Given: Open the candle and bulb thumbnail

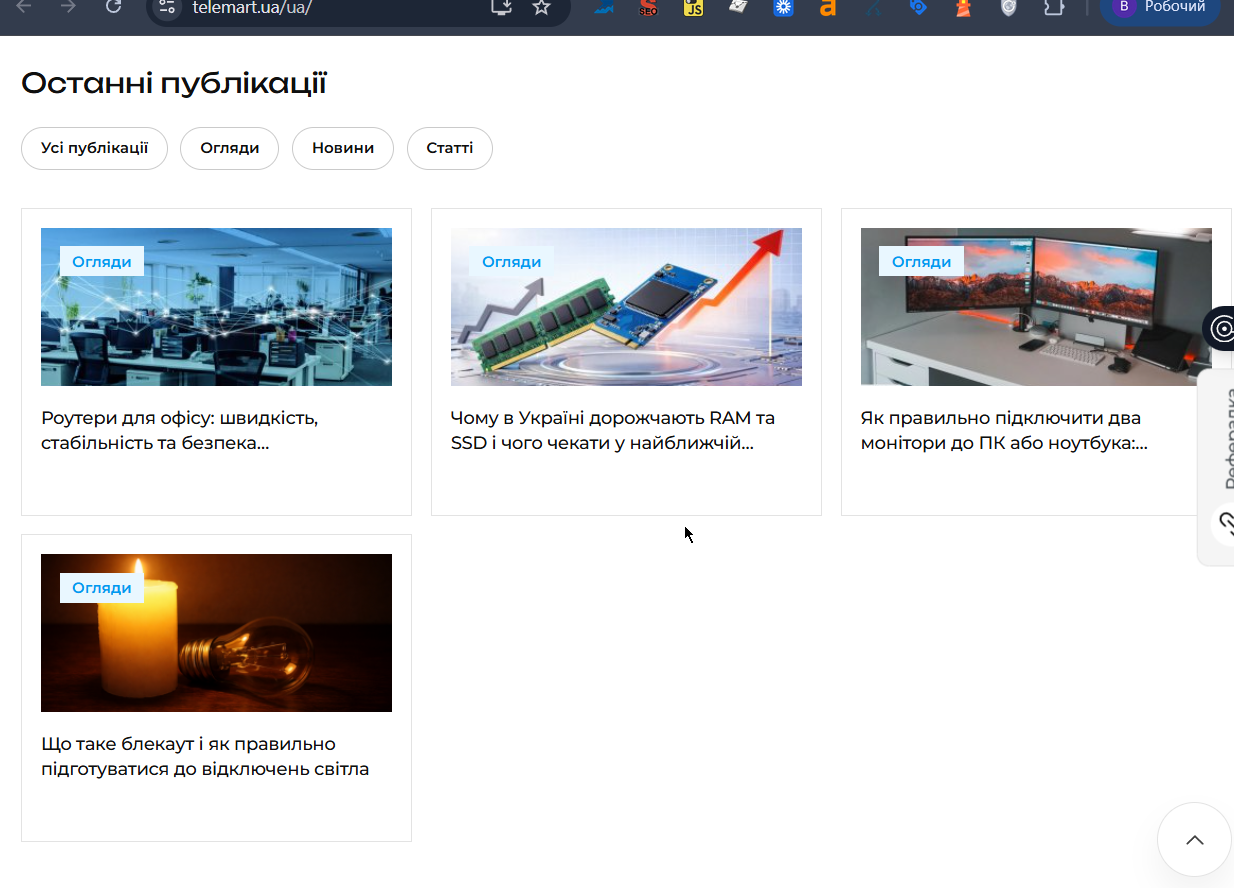Looking at the screenshot, I should [x=216, y=633].
